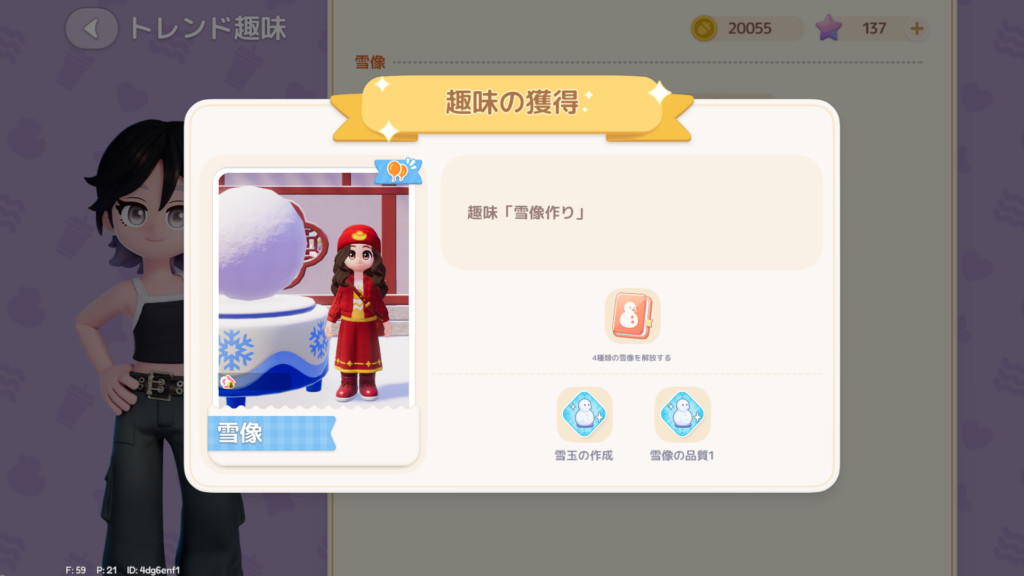This screenshot has width=1024, height=576.
Task: Add more stars with plus button
Action: pos(916,28)
